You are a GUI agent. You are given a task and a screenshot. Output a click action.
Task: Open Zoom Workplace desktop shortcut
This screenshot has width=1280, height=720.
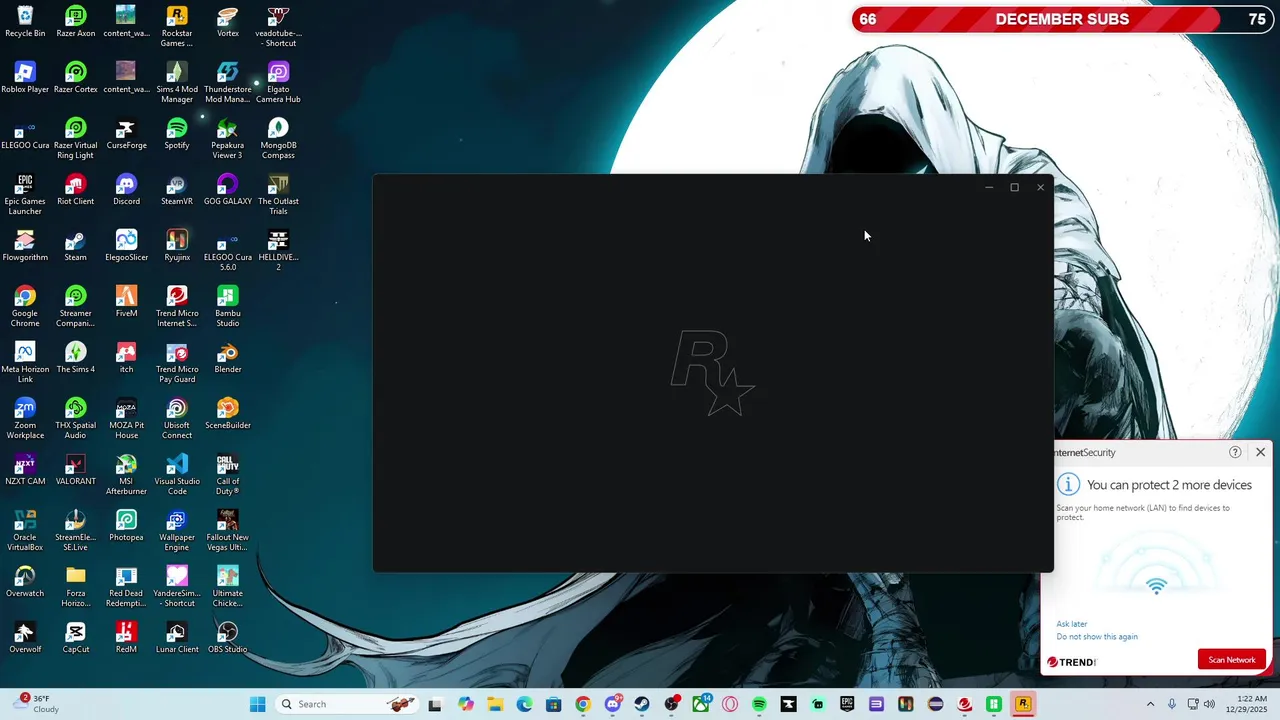point(25,418)
